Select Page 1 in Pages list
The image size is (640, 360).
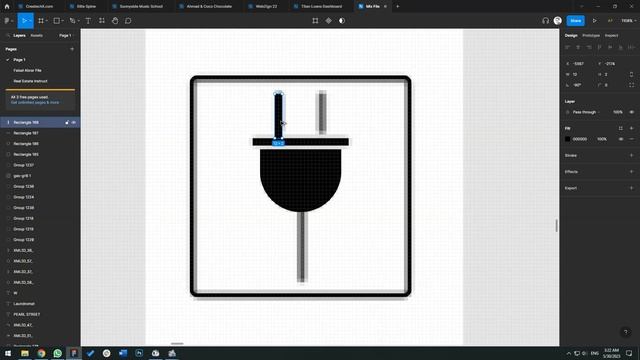(x=20, y=60)
